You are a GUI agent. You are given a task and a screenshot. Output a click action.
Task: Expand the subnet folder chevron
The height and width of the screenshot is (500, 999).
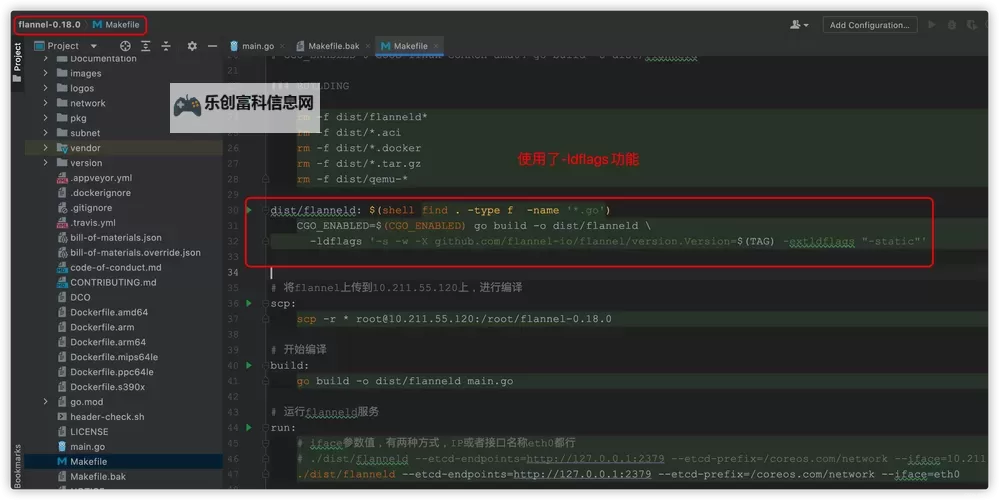45,132
